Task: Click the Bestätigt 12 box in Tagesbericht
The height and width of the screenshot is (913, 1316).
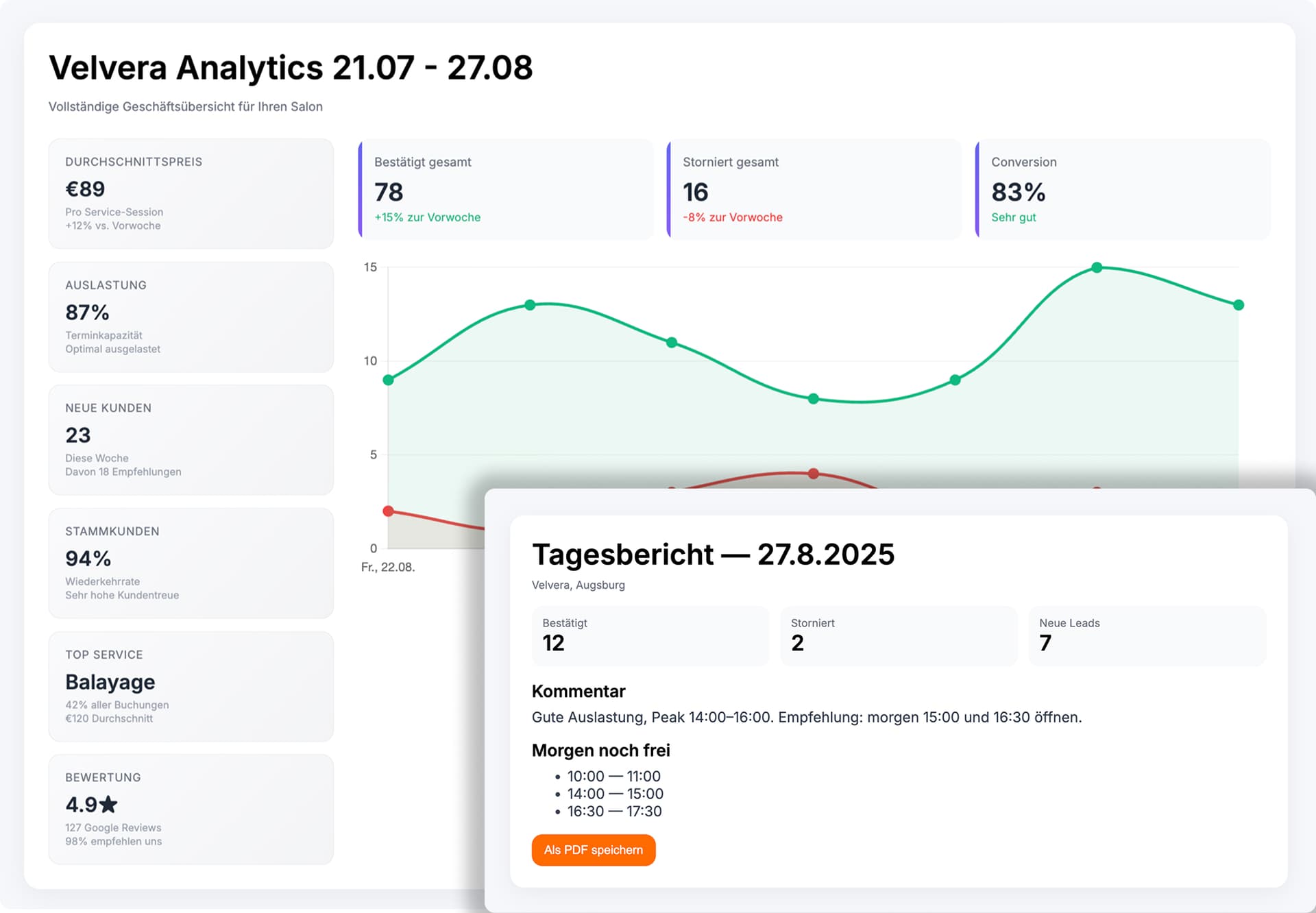Action: click(650, 635)
